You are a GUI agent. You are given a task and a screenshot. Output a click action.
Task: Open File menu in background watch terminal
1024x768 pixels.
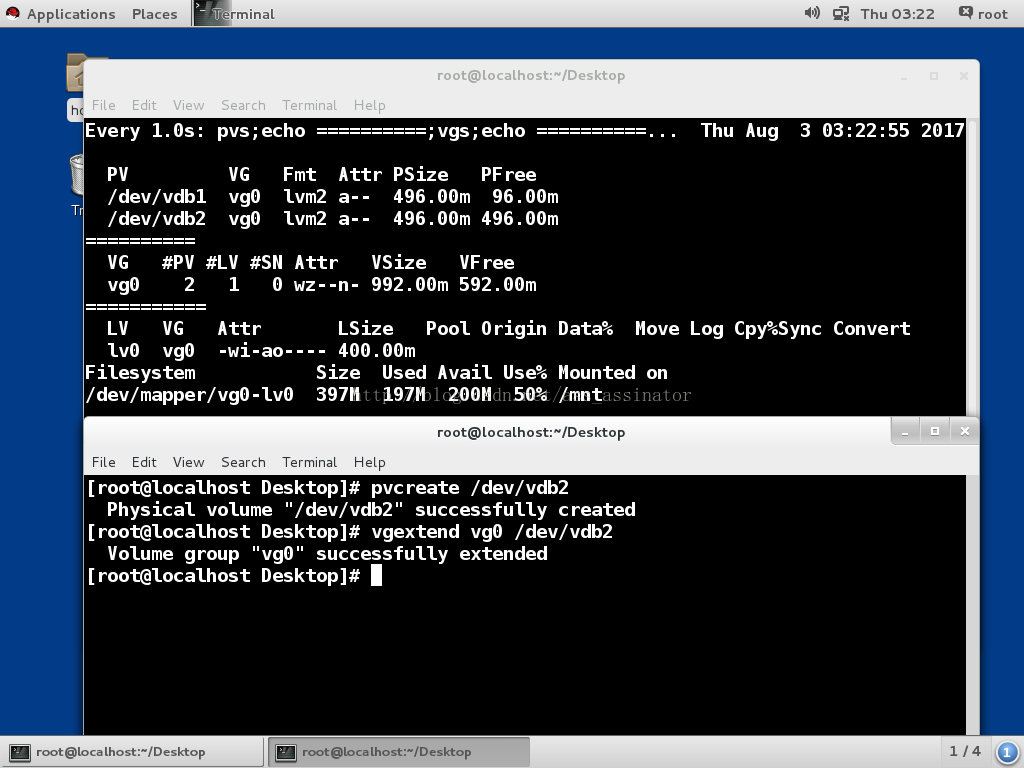click(103, 105)
